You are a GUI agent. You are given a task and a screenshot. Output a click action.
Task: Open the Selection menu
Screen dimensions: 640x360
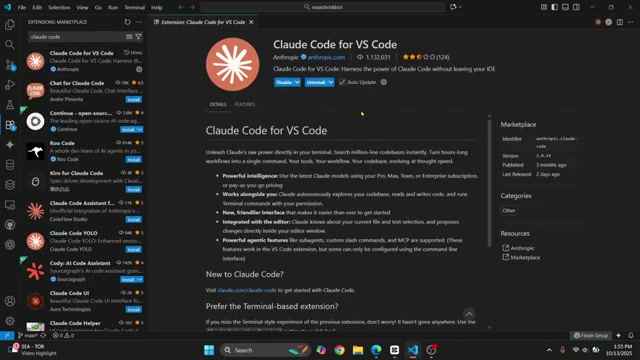pyautogui.click(x=59, y=7)
